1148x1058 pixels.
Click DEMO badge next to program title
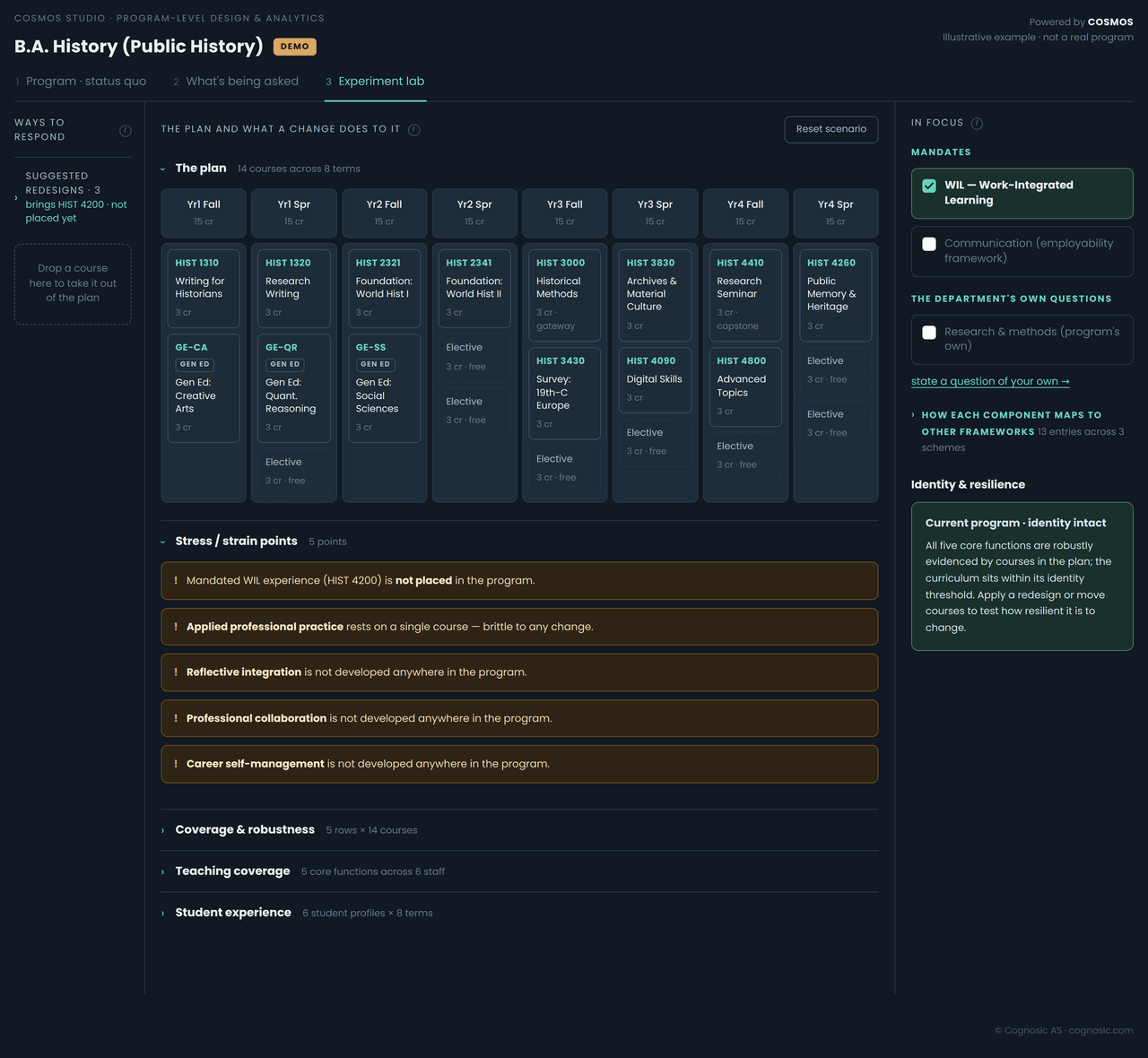coord(295,47)
